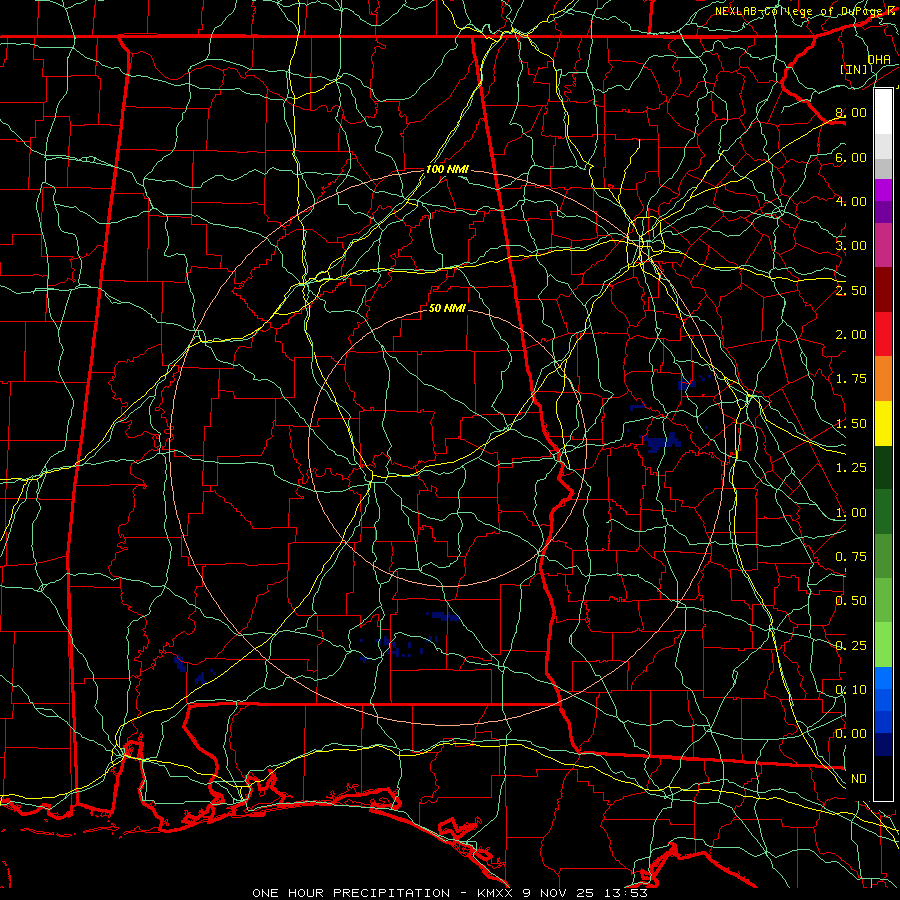Image resolution: width=900 pixels, height=900 pixels.
Task: Click the ND legend label
Action: point(859,779)
